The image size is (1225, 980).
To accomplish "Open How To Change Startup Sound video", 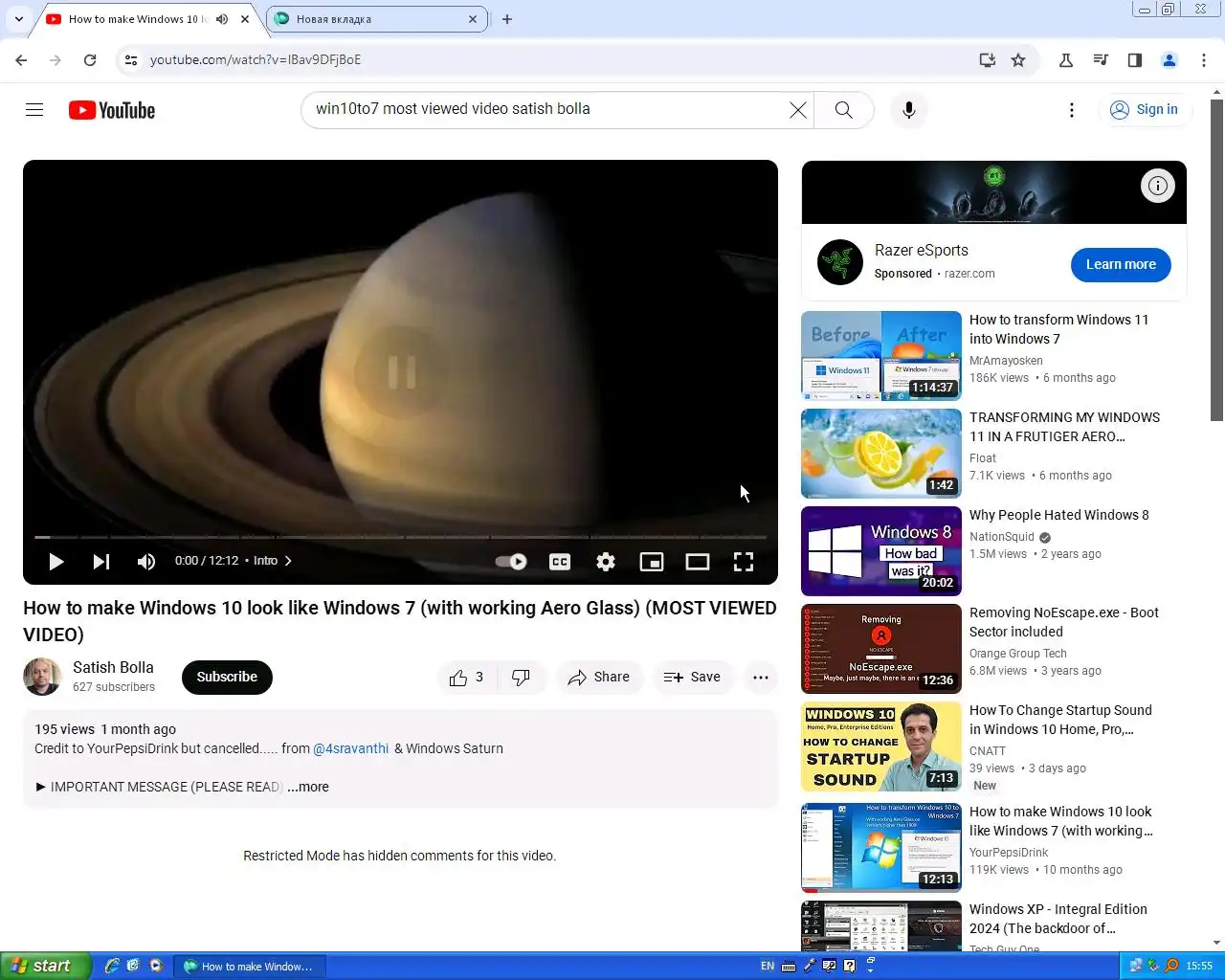I will click(1060, 720).
